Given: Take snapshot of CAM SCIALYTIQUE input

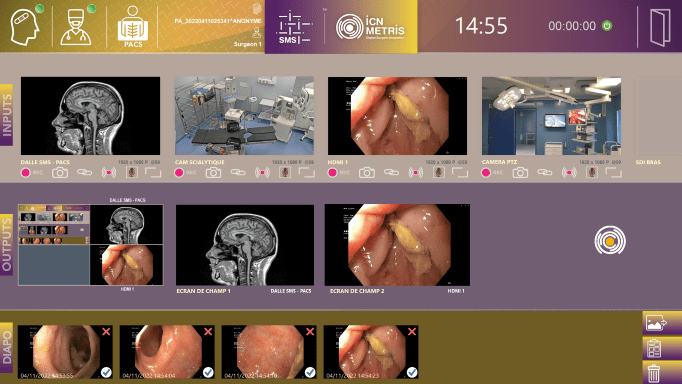Looking at the screenshot, I should pyautogui.click(x=214, y=173).
